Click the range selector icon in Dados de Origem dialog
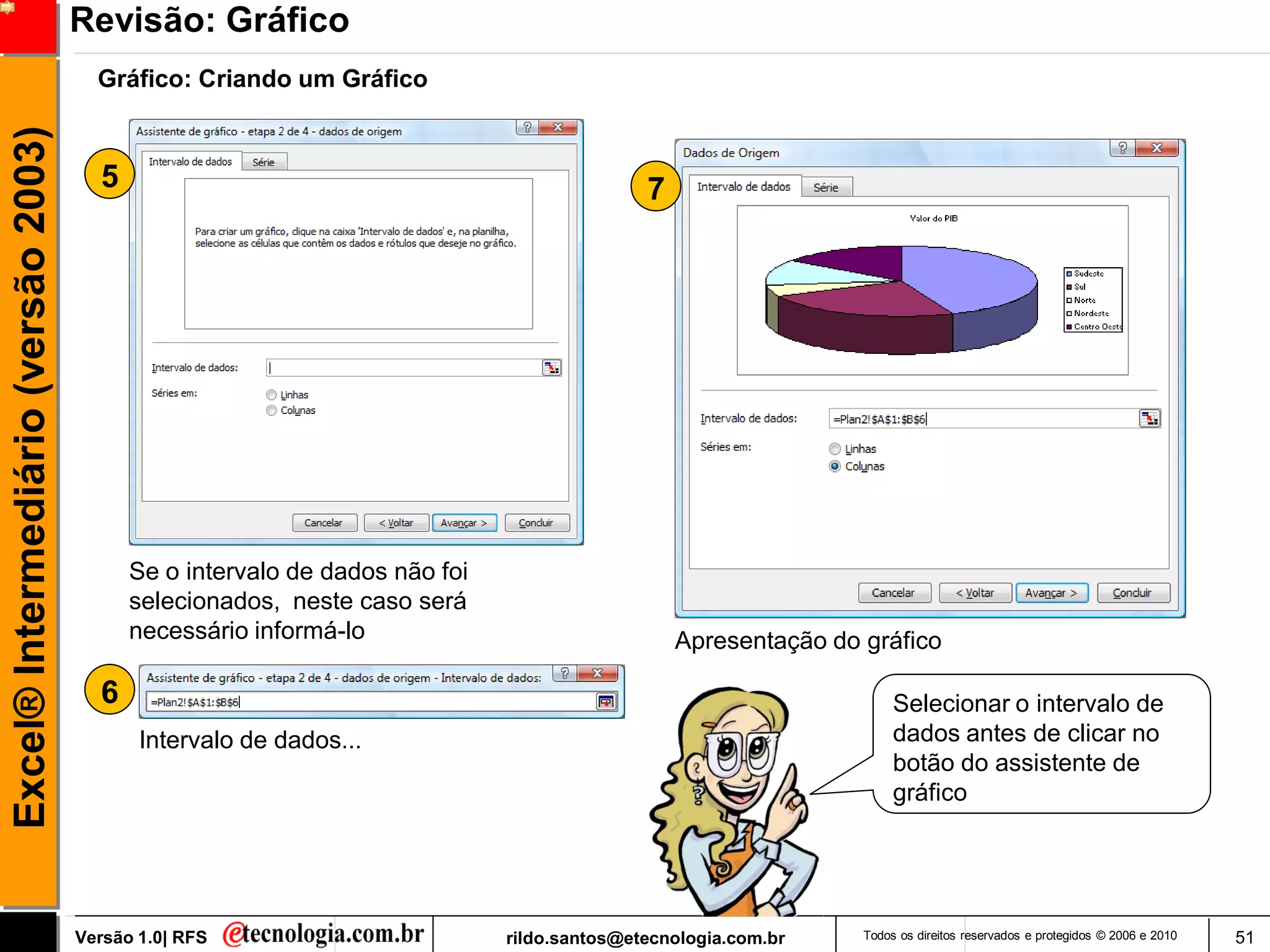Screen dimensions: 1270x952 pyautogui.click(x=1149, y=419)
